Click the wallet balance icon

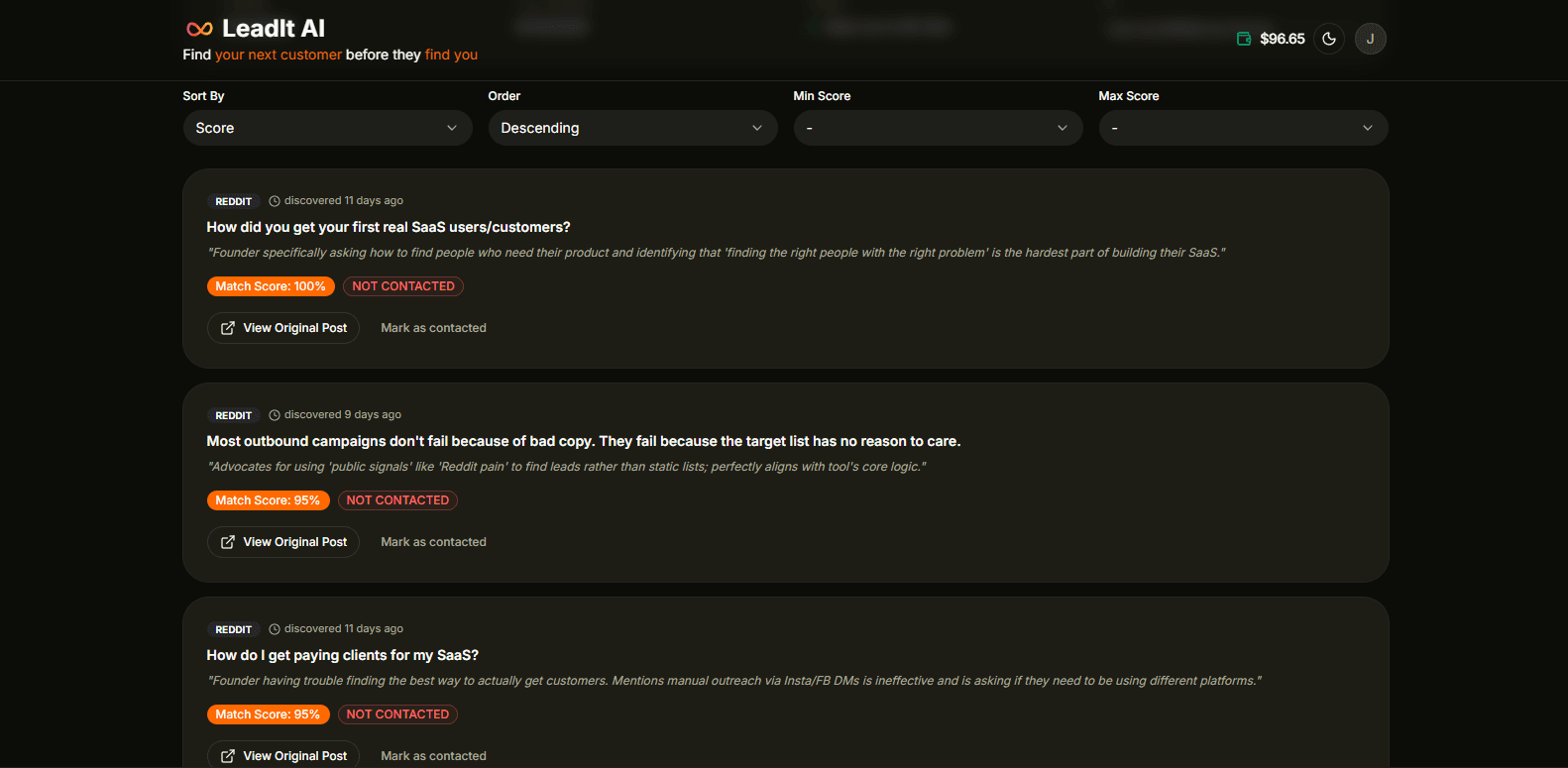[1244, 39]
